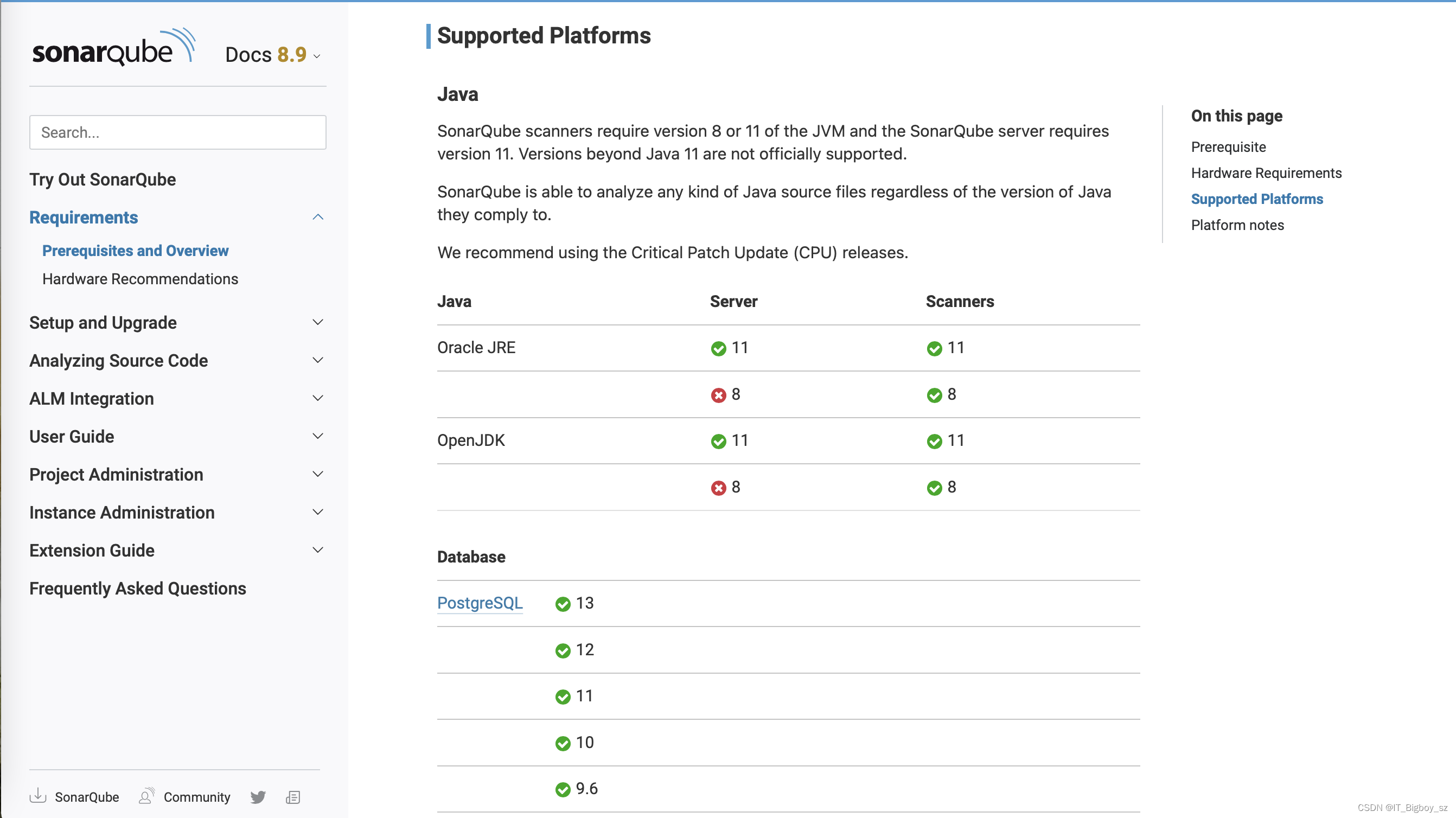Image resolution: width=1456 pixels, height=818 pixels.
Task: Open User Guide section
Action: click(x=72, y=436)
